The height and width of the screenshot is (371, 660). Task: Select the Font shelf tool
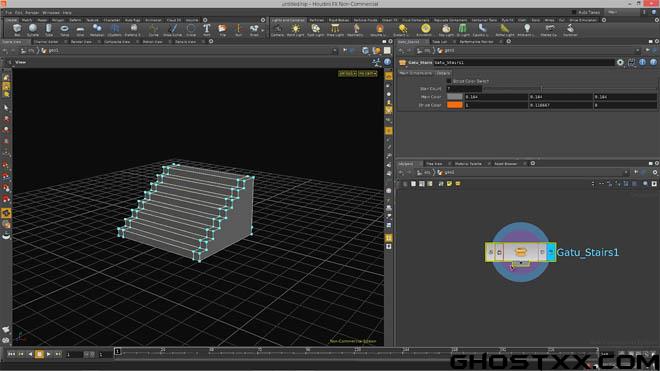[x=207, y=29]
